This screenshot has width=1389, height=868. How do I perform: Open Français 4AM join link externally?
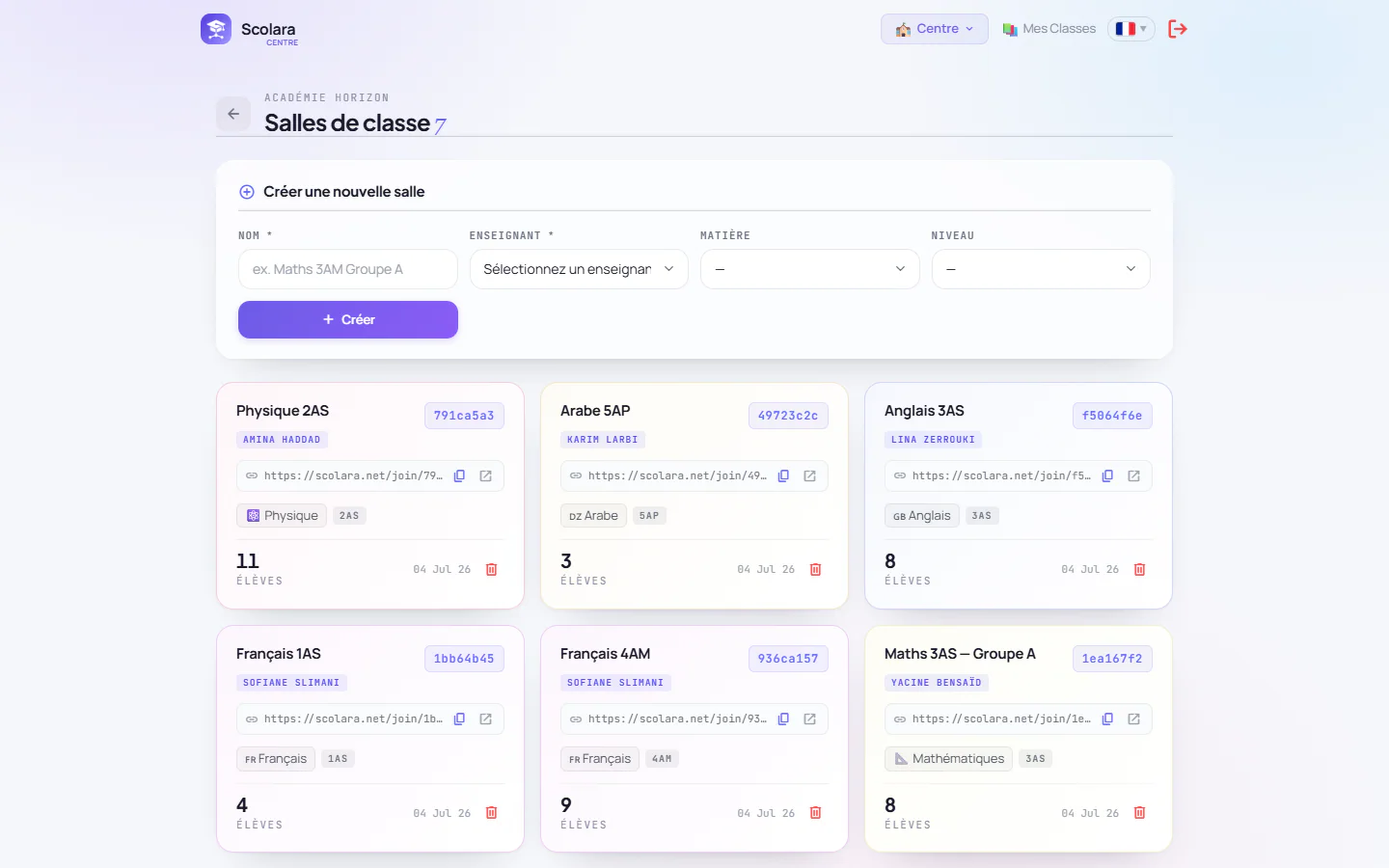click(810, 719)
